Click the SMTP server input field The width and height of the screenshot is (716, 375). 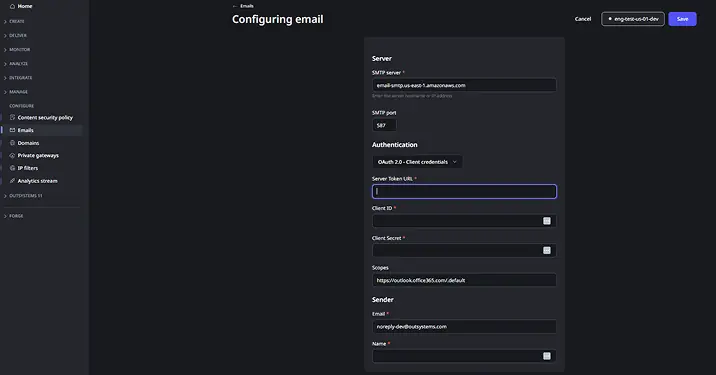tap(464, 85)
